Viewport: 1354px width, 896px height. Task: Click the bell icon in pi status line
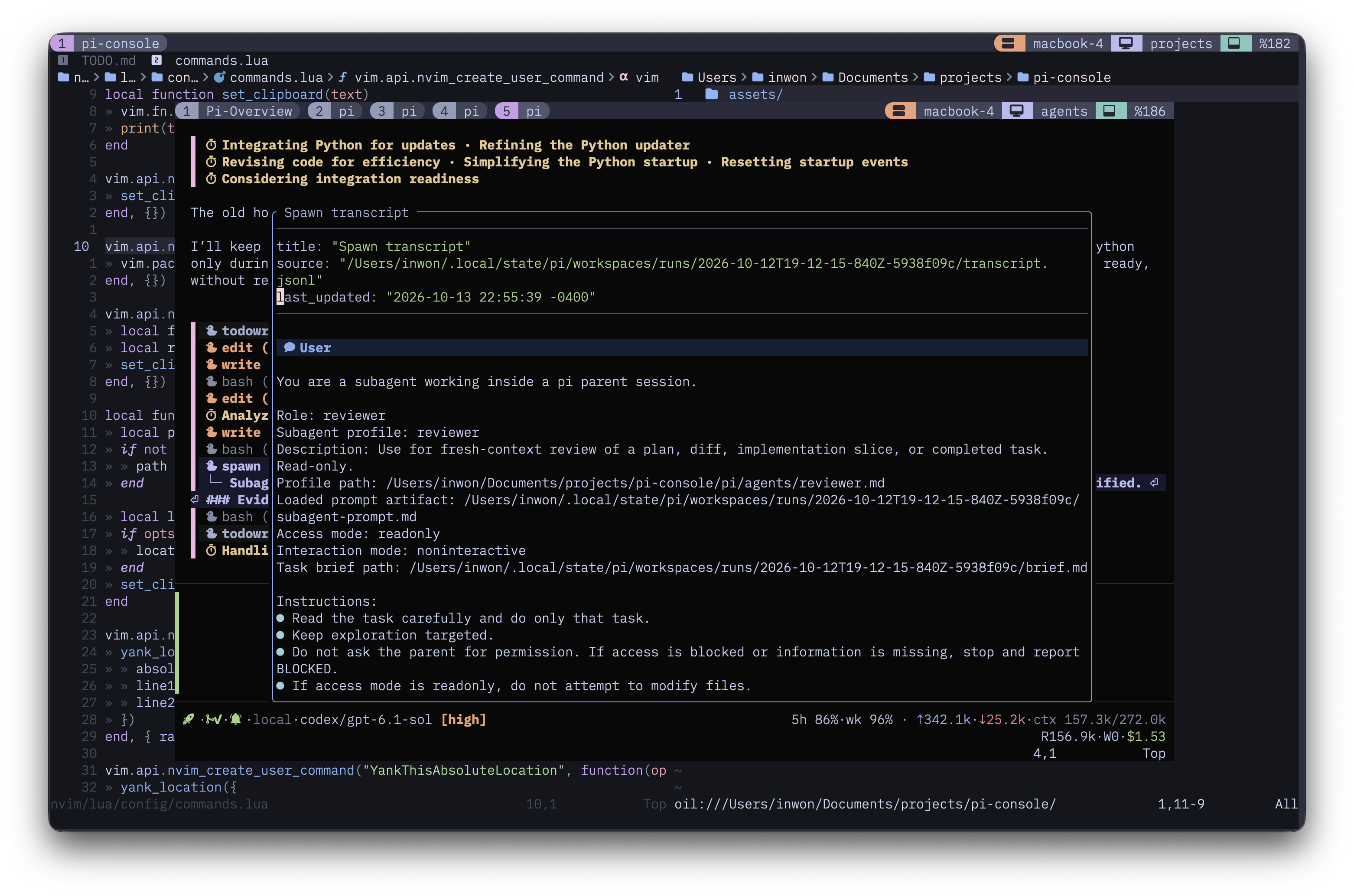tap(235, 719)
